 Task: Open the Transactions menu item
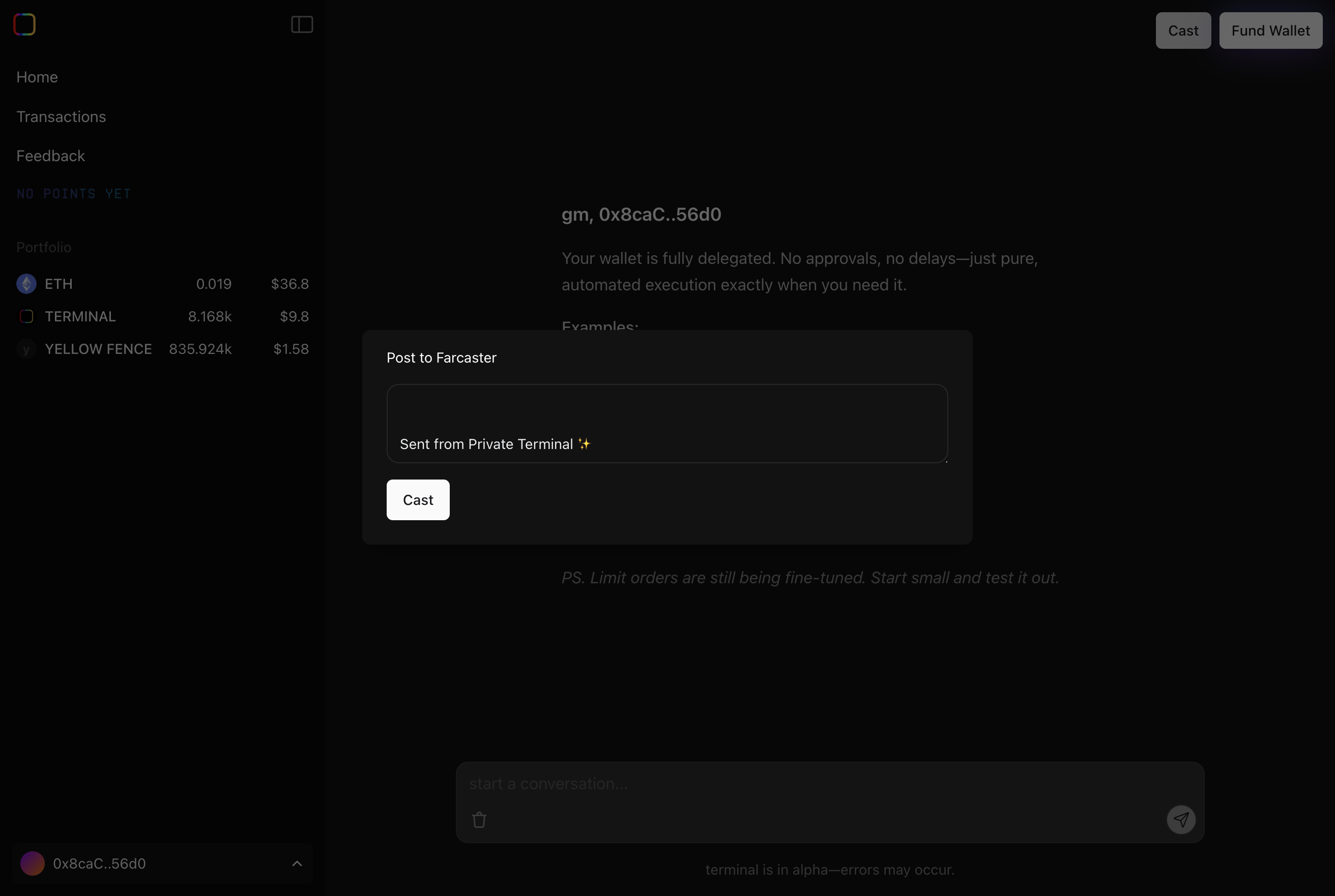pos(61,116)
